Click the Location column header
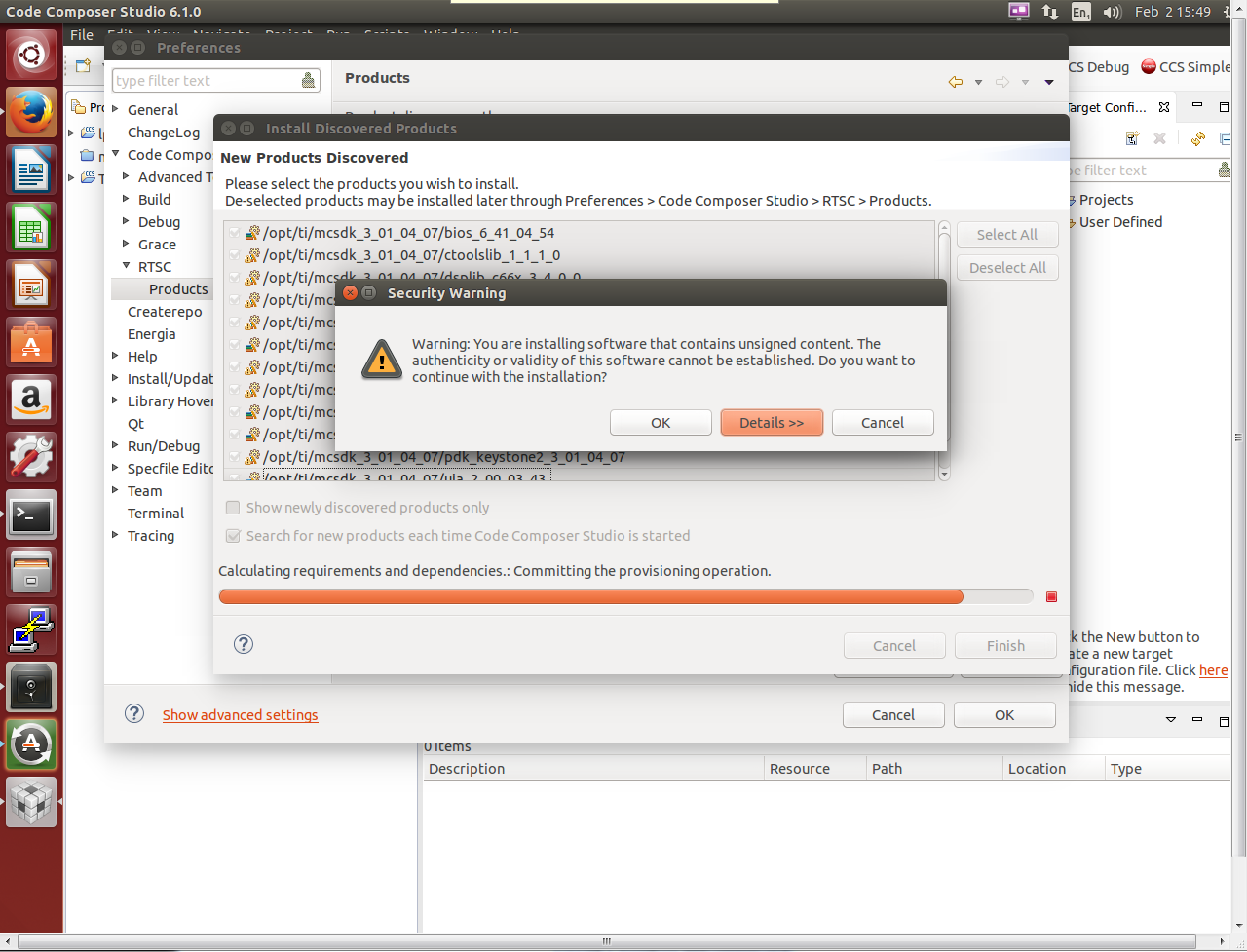This screenshot has width=1247, height=952. [1053, 769]
